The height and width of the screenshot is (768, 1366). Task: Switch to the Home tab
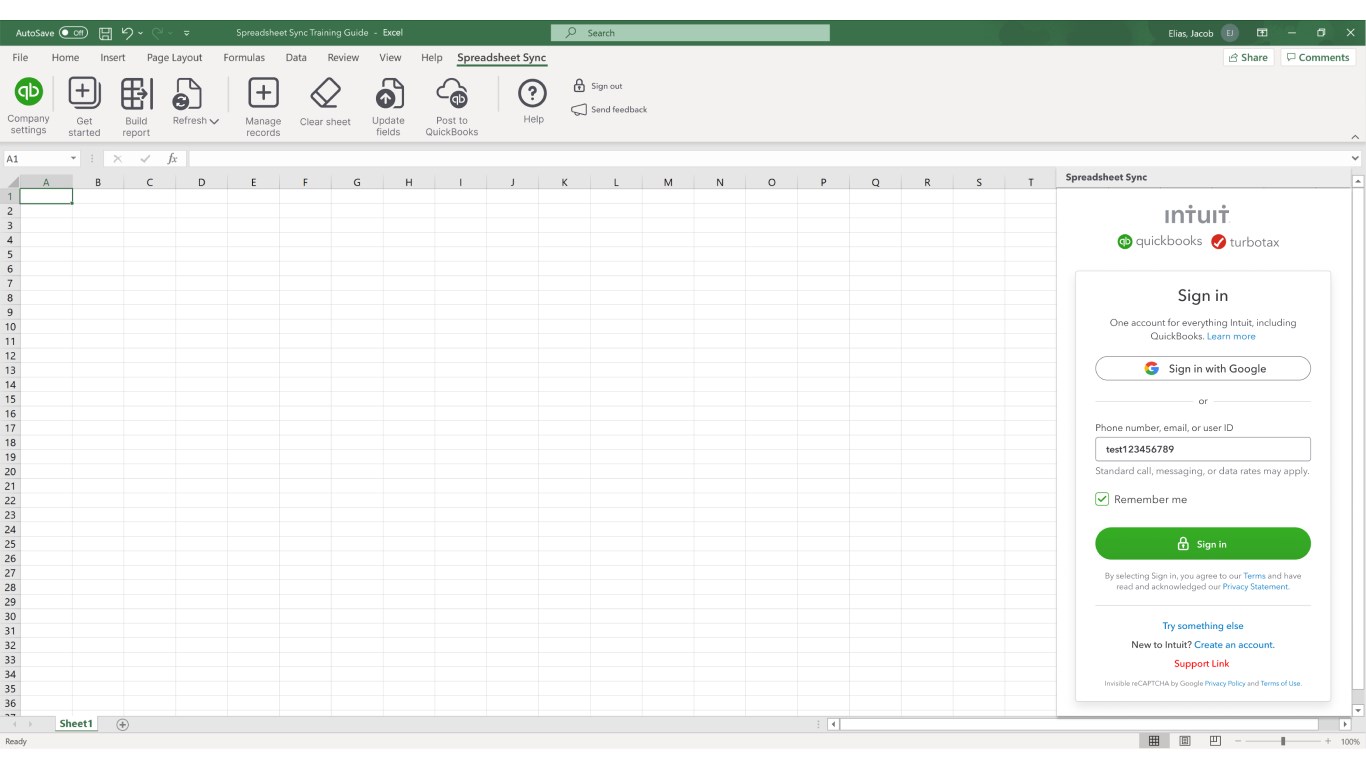65,58
